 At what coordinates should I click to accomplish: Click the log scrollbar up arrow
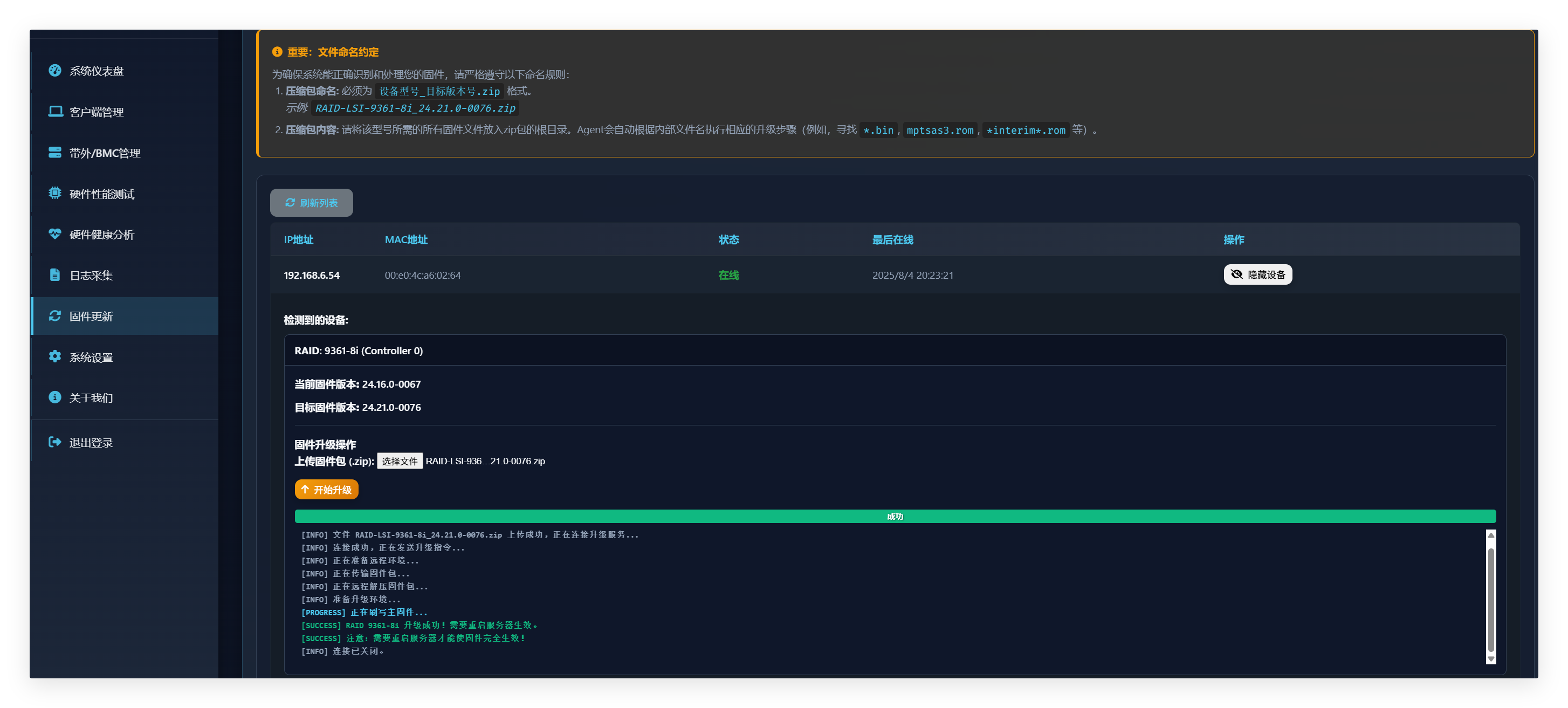point(1491,535)
